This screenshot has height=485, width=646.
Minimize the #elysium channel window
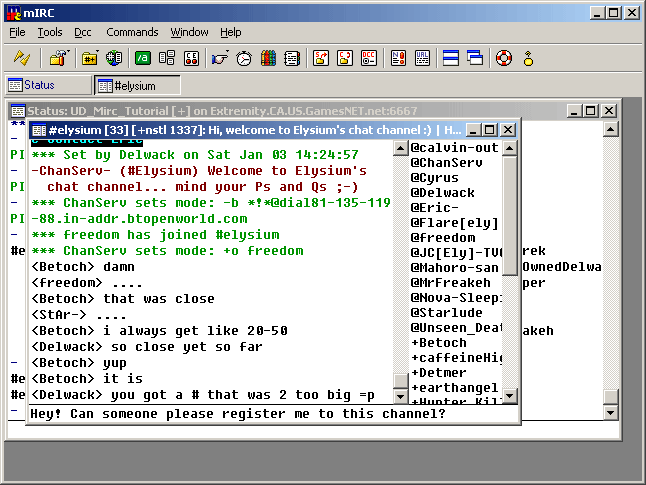coord(473,130)
